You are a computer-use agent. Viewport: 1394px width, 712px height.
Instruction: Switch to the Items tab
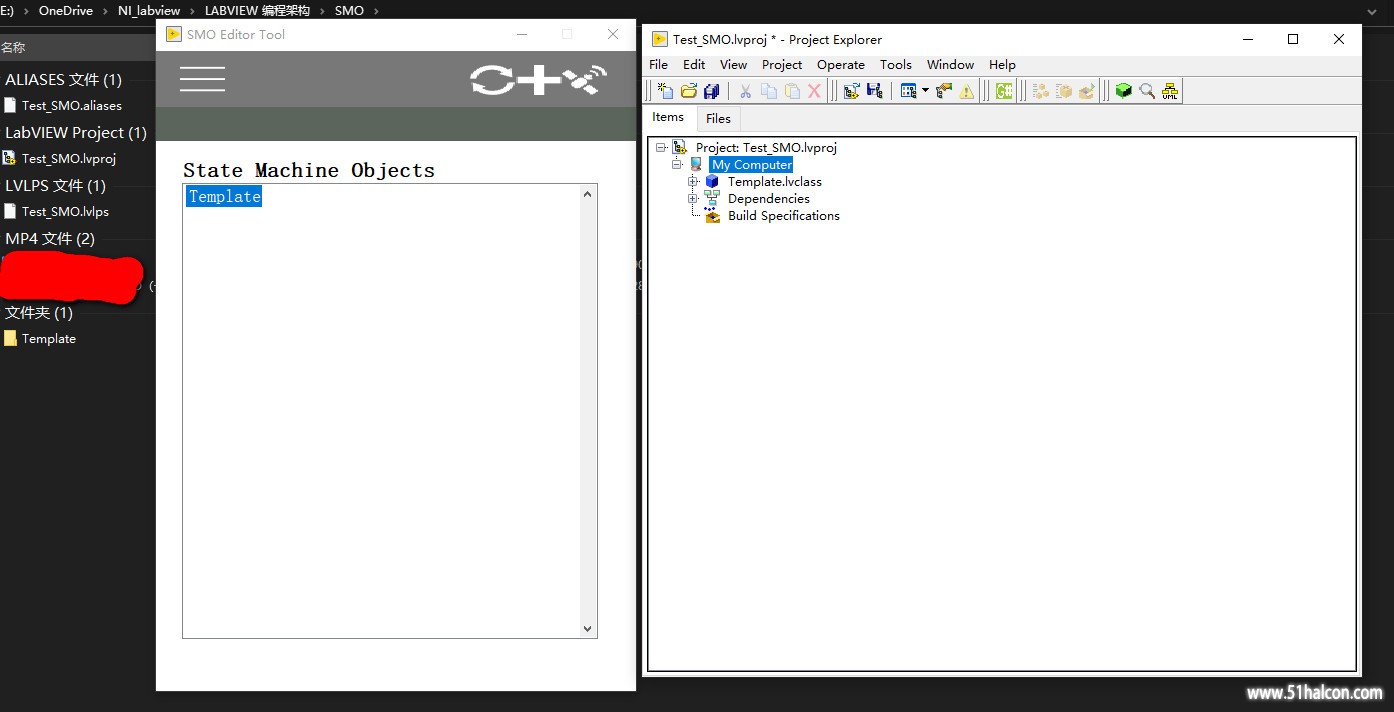pos(668,117)
